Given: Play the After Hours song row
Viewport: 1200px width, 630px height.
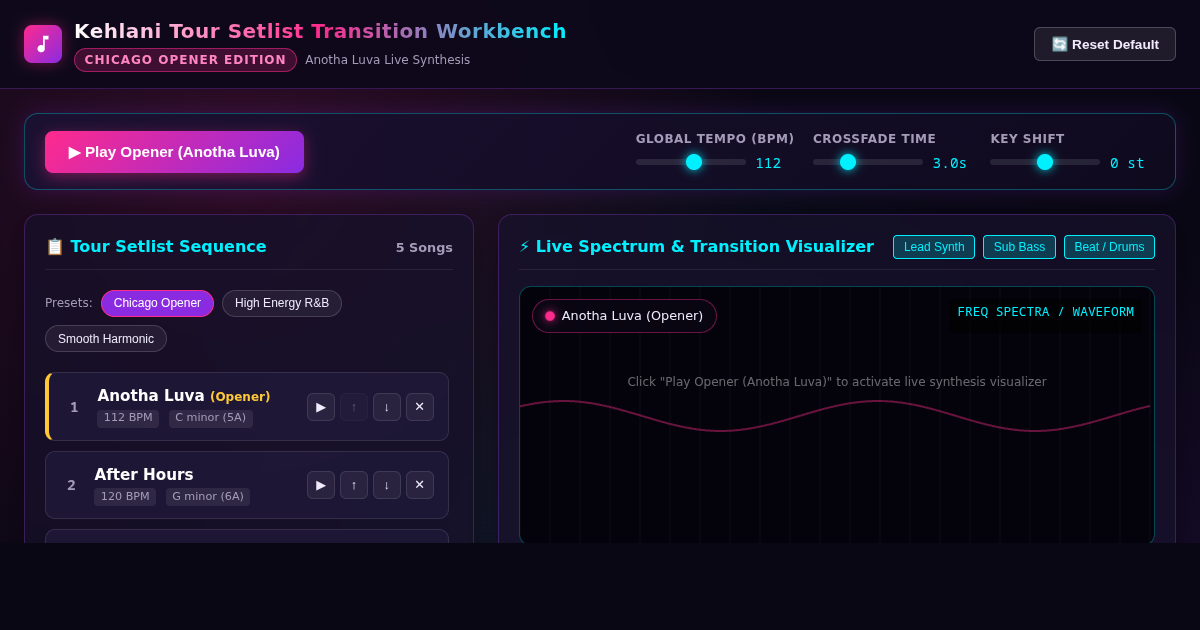Looking at the screenshot, I should (x=321, y=485).
